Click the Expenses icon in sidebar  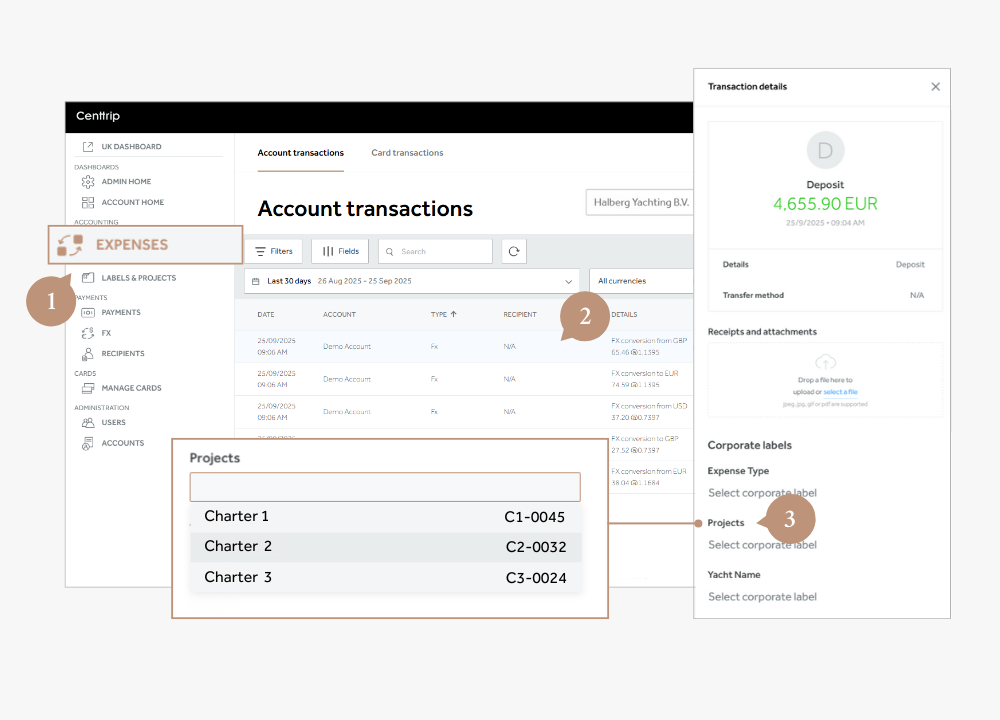[x=70, y=245]
